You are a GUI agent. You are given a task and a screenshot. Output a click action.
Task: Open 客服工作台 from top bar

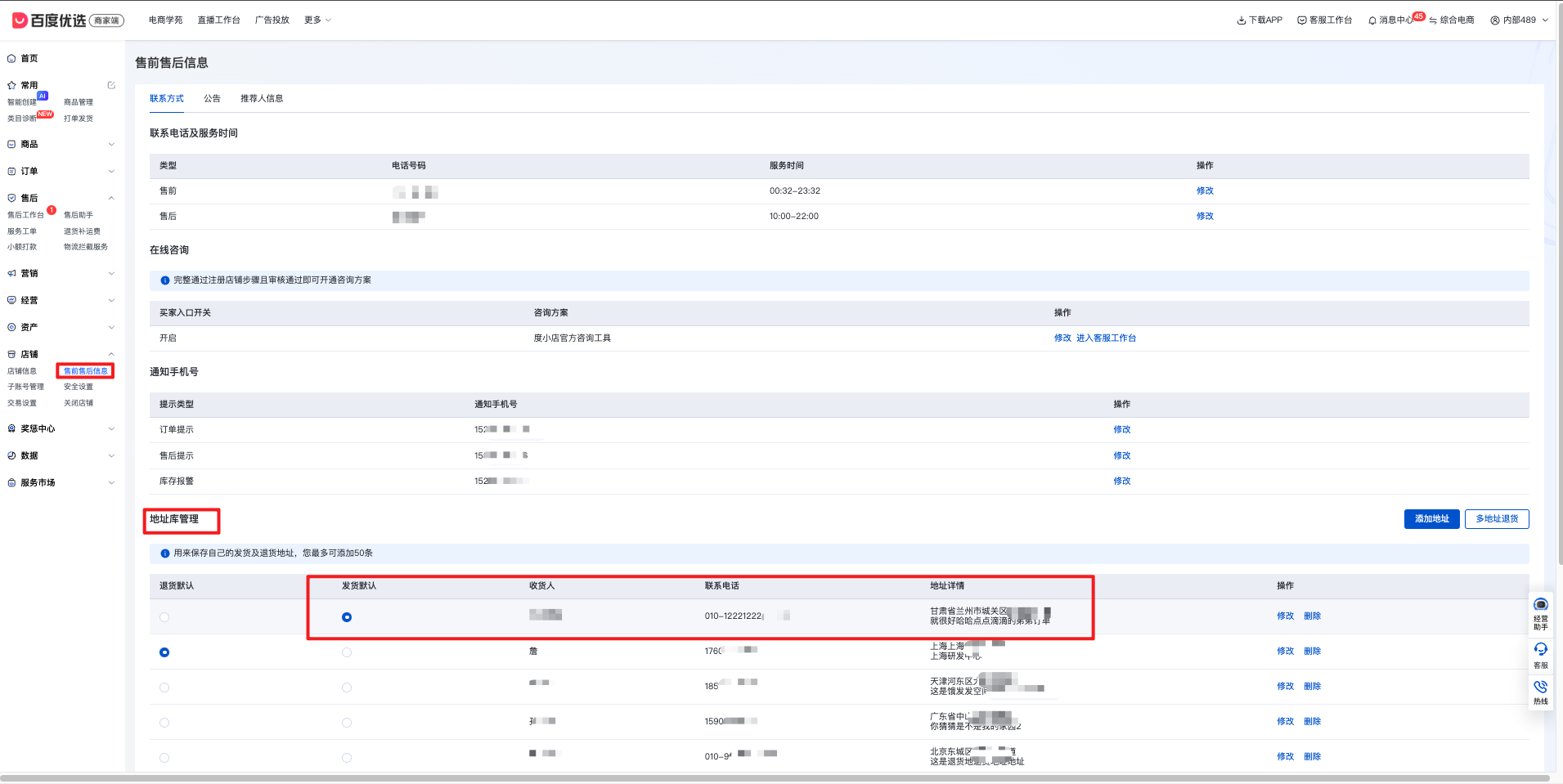[x=1324, y=20]
